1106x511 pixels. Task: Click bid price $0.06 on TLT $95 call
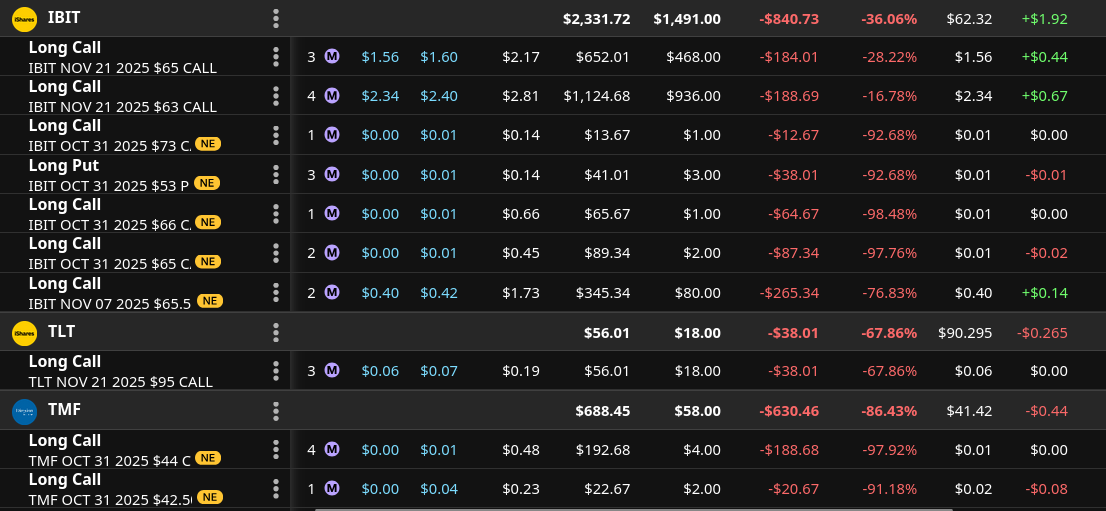tap(380, 371)
